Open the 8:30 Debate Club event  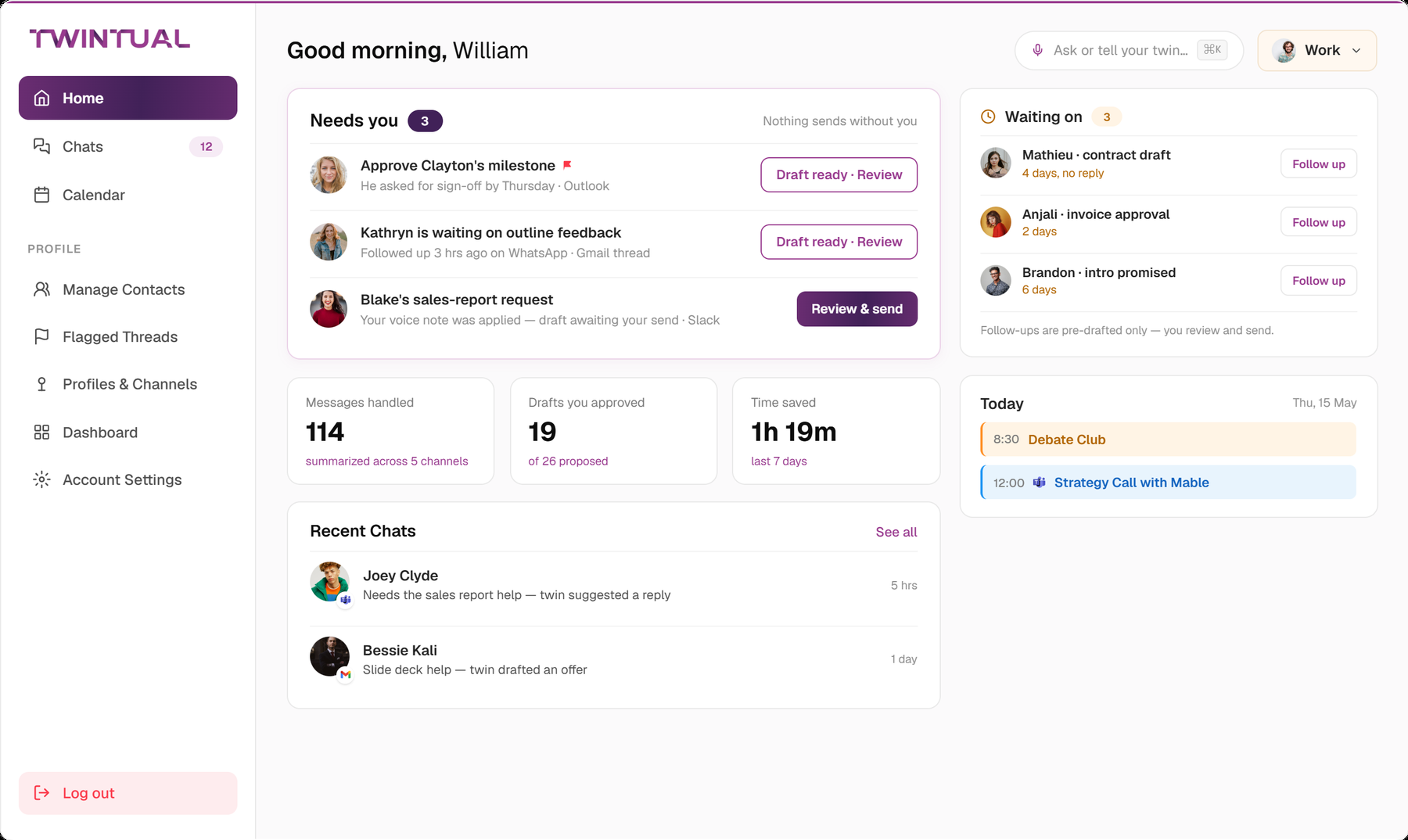pos(1168,440)
